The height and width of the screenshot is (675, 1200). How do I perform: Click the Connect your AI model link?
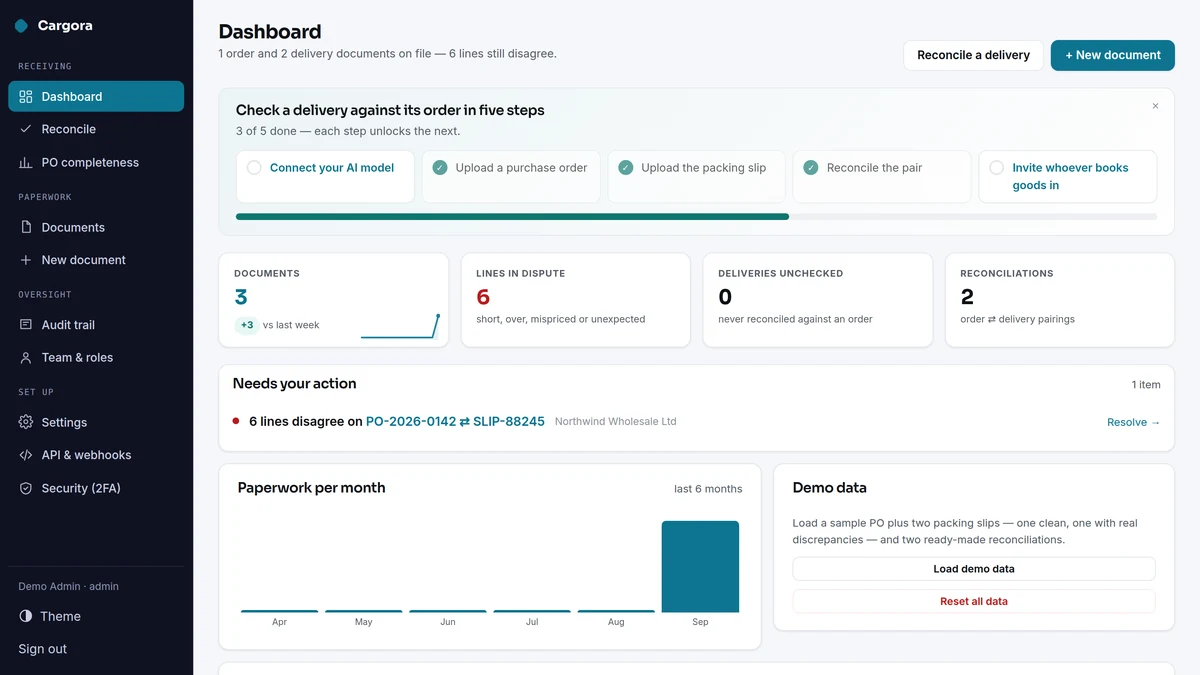332,168
